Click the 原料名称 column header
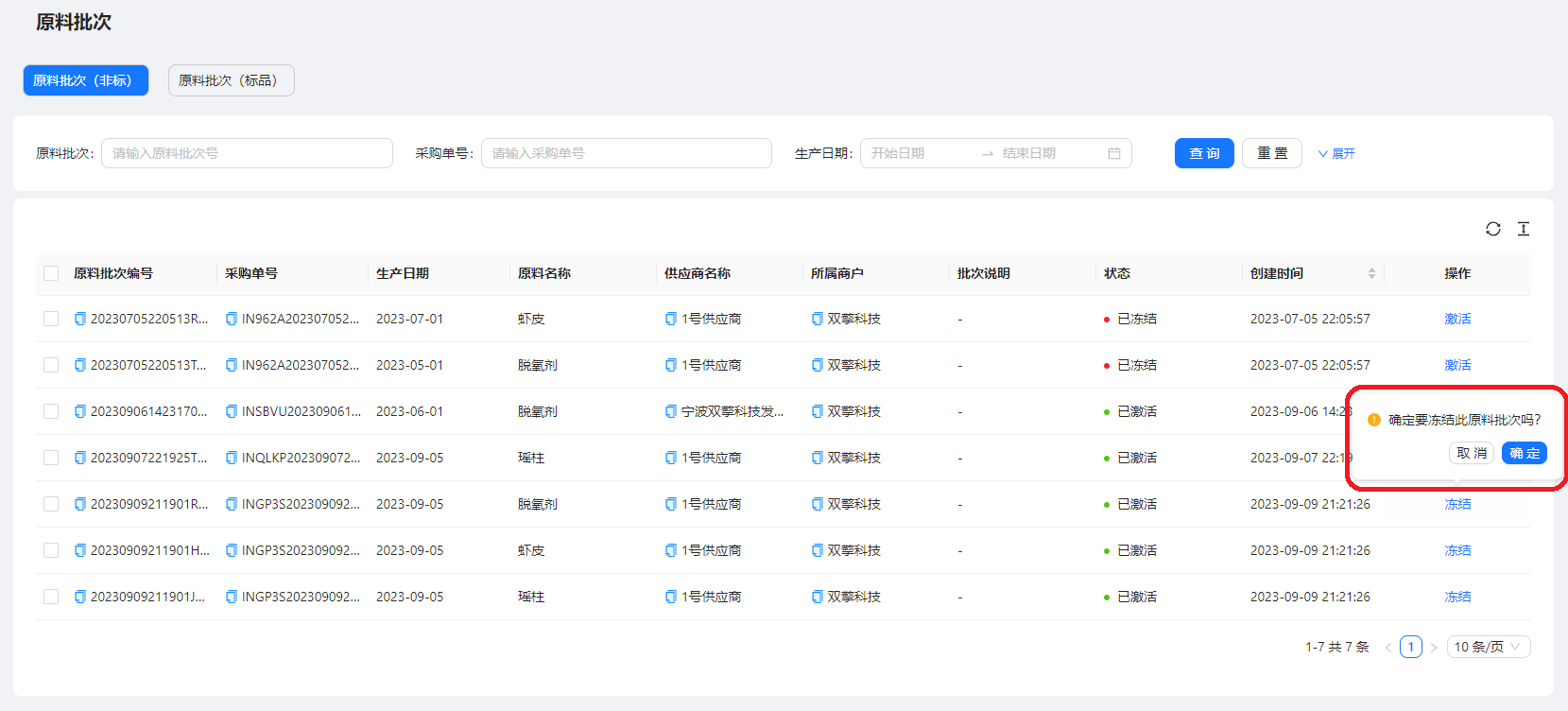Screen dimensions: 1568x711 coord(544,273)
